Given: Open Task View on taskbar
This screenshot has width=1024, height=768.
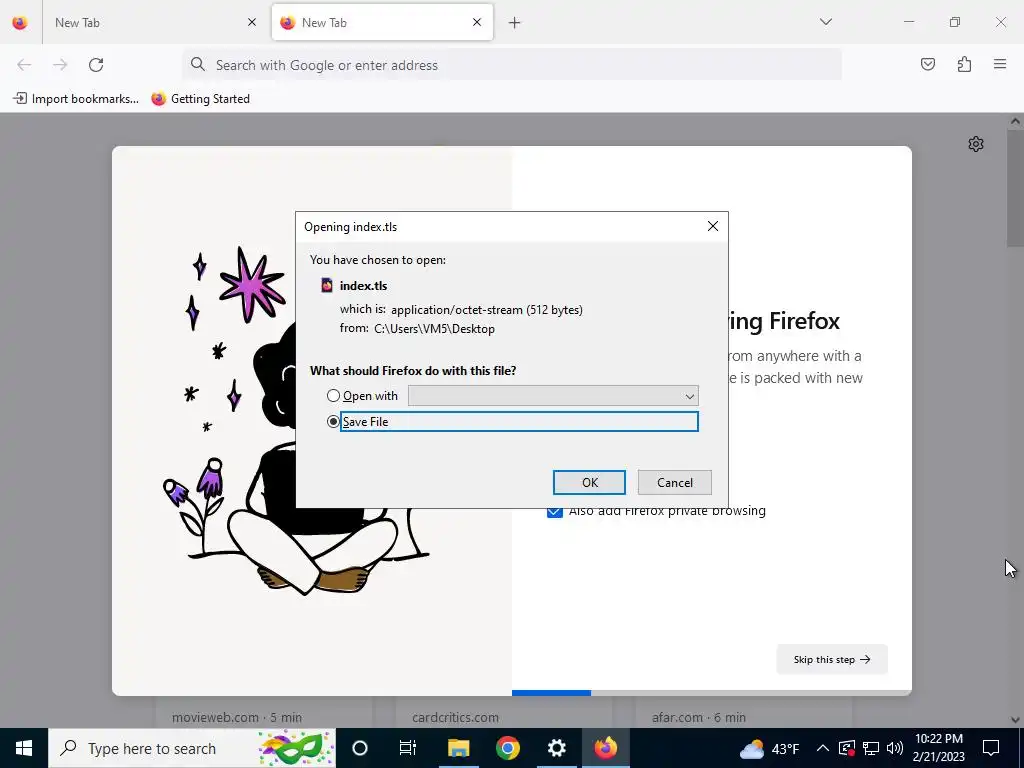Looking at the screenshot, I should click(x=408, y=748).
